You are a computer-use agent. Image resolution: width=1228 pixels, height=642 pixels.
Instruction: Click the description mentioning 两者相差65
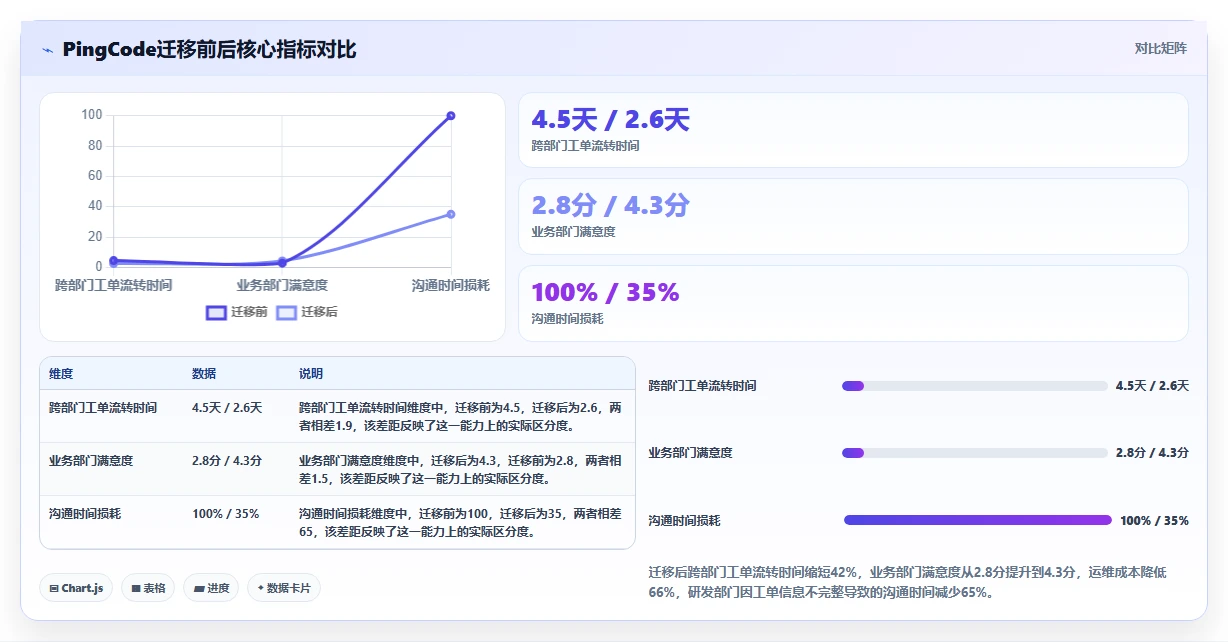460,523
